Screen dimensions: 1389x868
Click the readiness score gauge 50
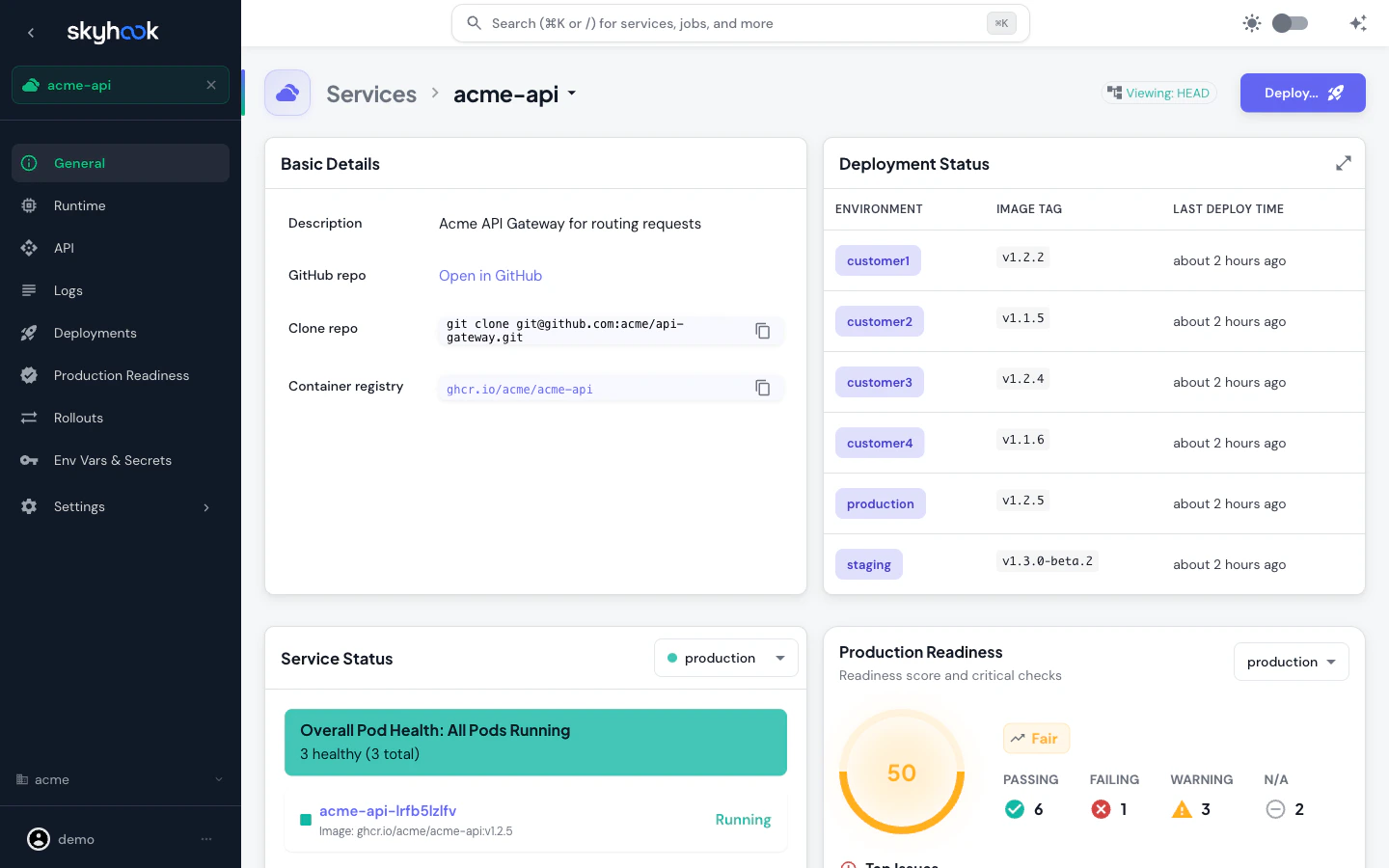pyautogui.click(x=902, y=773)
